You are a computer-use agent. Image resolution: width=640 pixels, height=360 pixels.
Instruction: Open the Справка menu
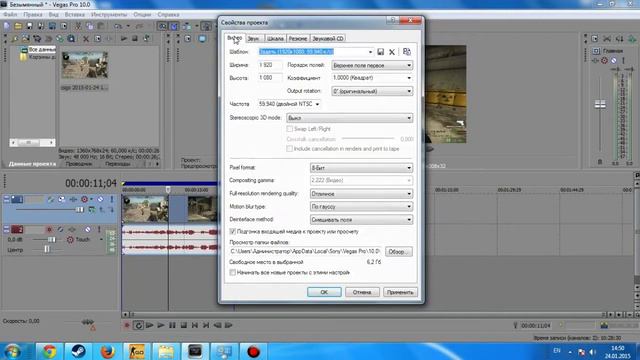pyautogui.click(x=168, y=15)
